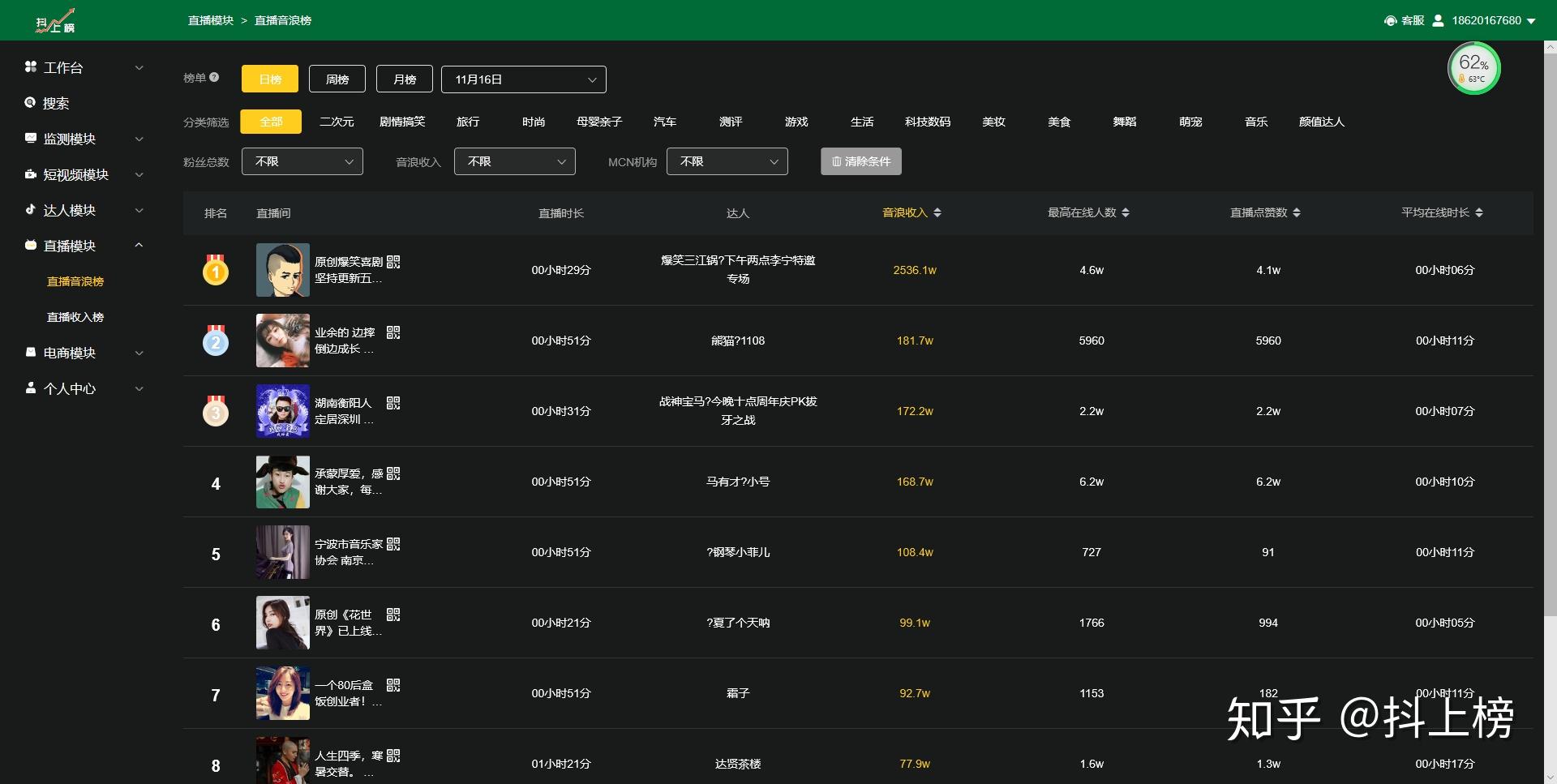This screenshot has height=784, width=1557.
Task: Click the 客服 link in header
Action: [1413, 20]
